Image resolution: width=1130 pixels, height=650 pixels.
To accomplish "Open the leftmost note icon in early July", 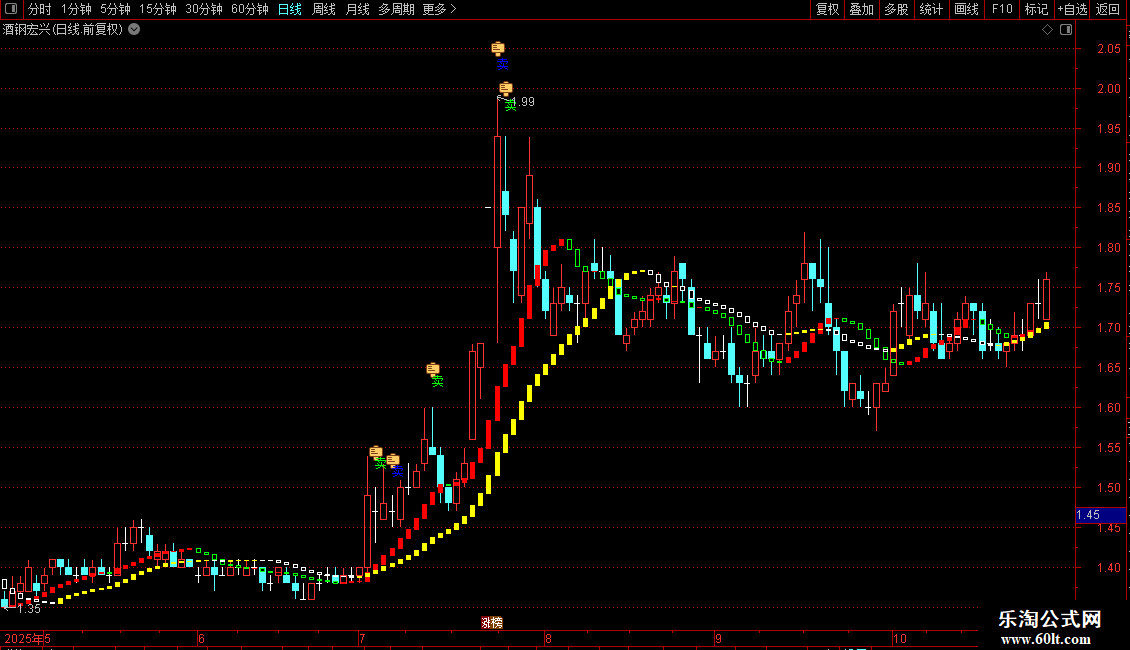I will (375, 452).
